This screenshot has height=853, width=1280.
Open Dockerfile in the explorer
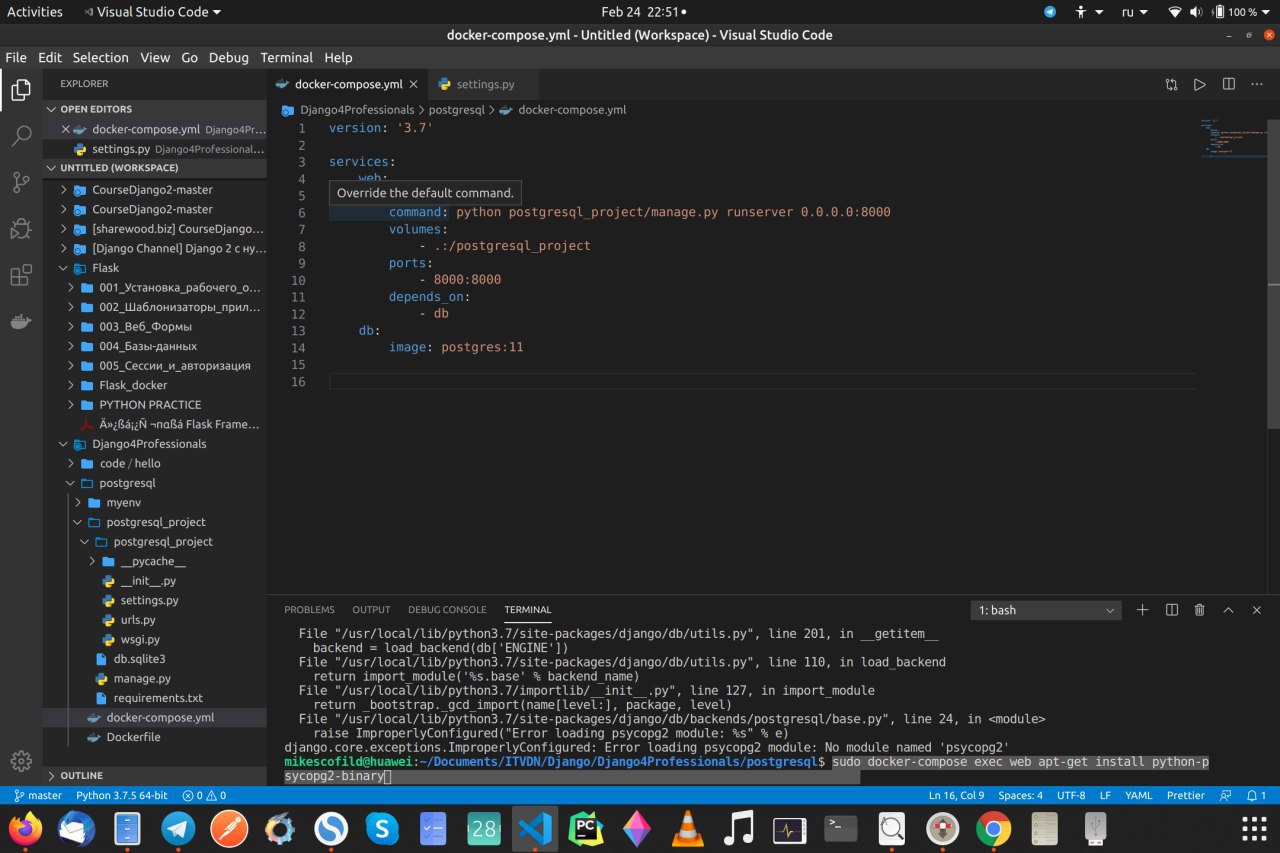click(x=155, y=737)
